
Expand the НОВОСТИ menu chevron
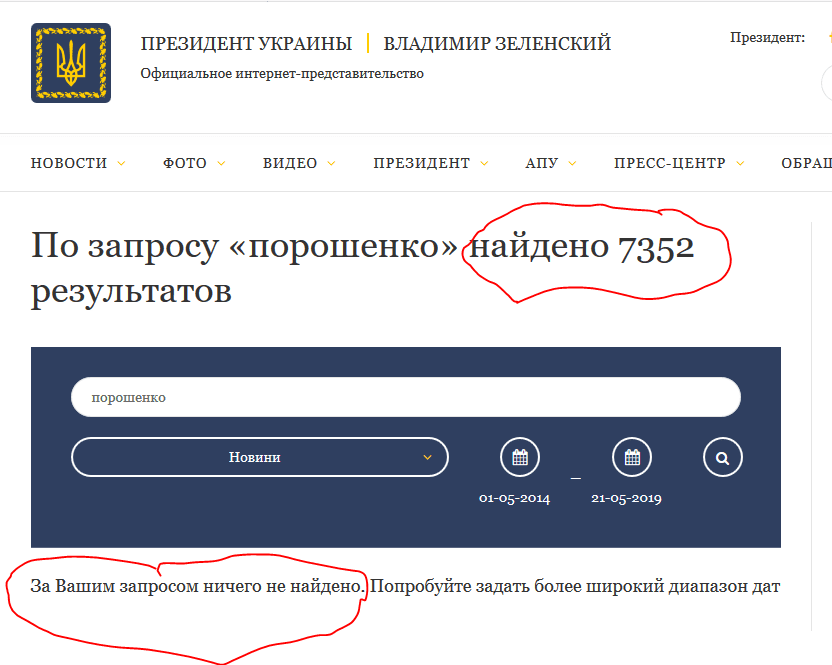(x=122, y=163)
